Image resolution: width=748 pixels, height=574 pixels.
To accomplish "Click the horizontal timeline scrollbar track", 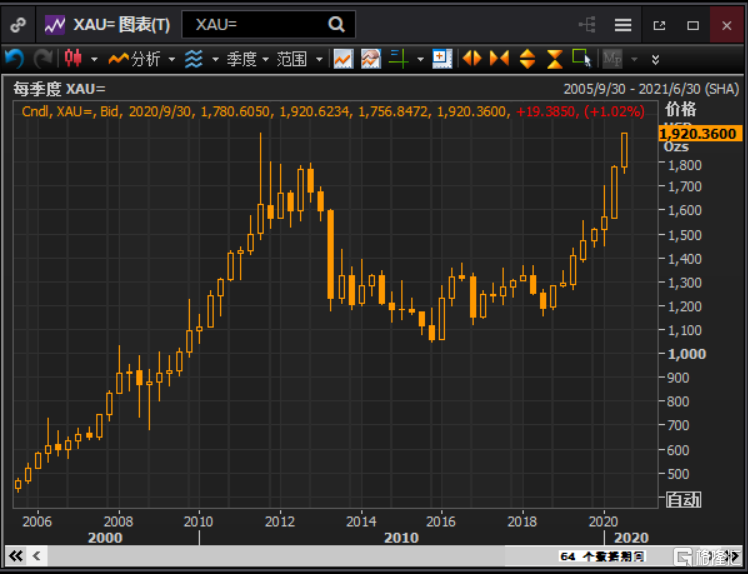I will click(x=300, y=555).
